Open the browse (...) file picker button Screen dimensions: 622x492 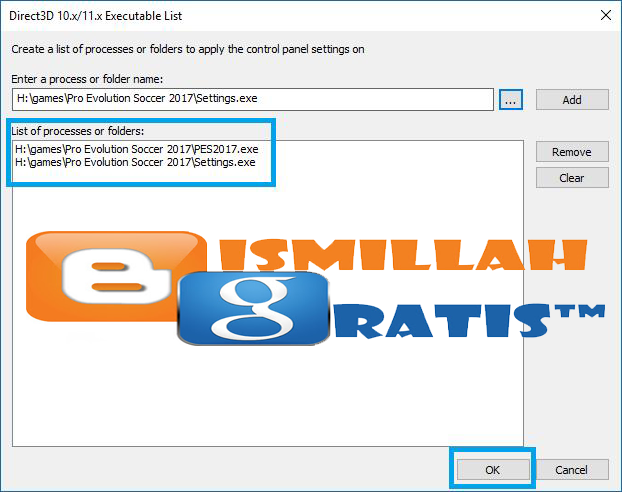pos(511,100)
